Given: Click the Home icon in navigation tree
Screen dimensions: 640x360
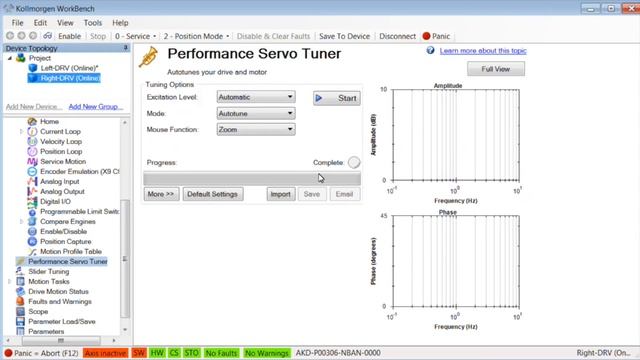Looking at the screenshot, I should [32, 122].
